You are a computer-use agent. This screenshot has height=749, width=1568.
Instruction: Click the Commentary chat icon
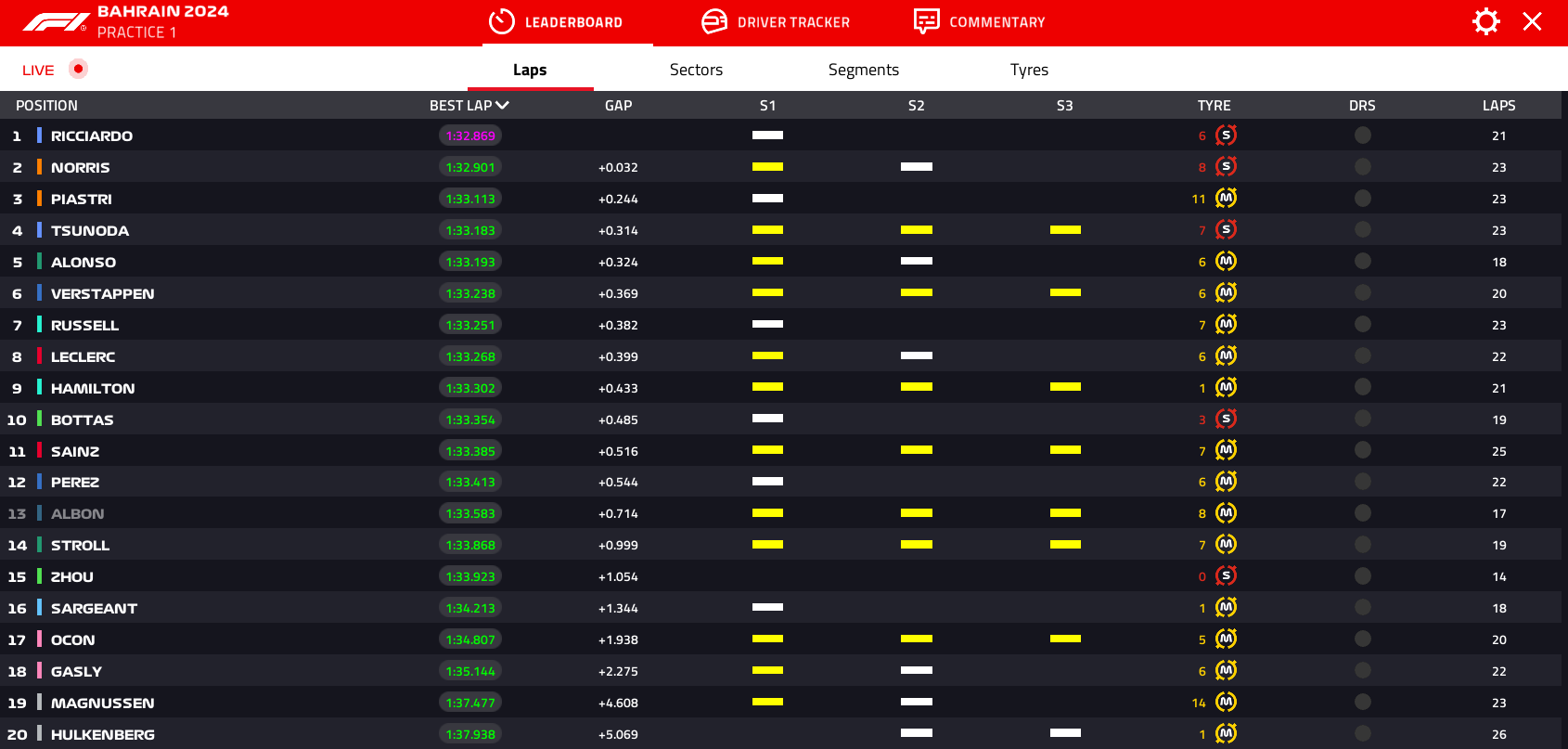926,21
